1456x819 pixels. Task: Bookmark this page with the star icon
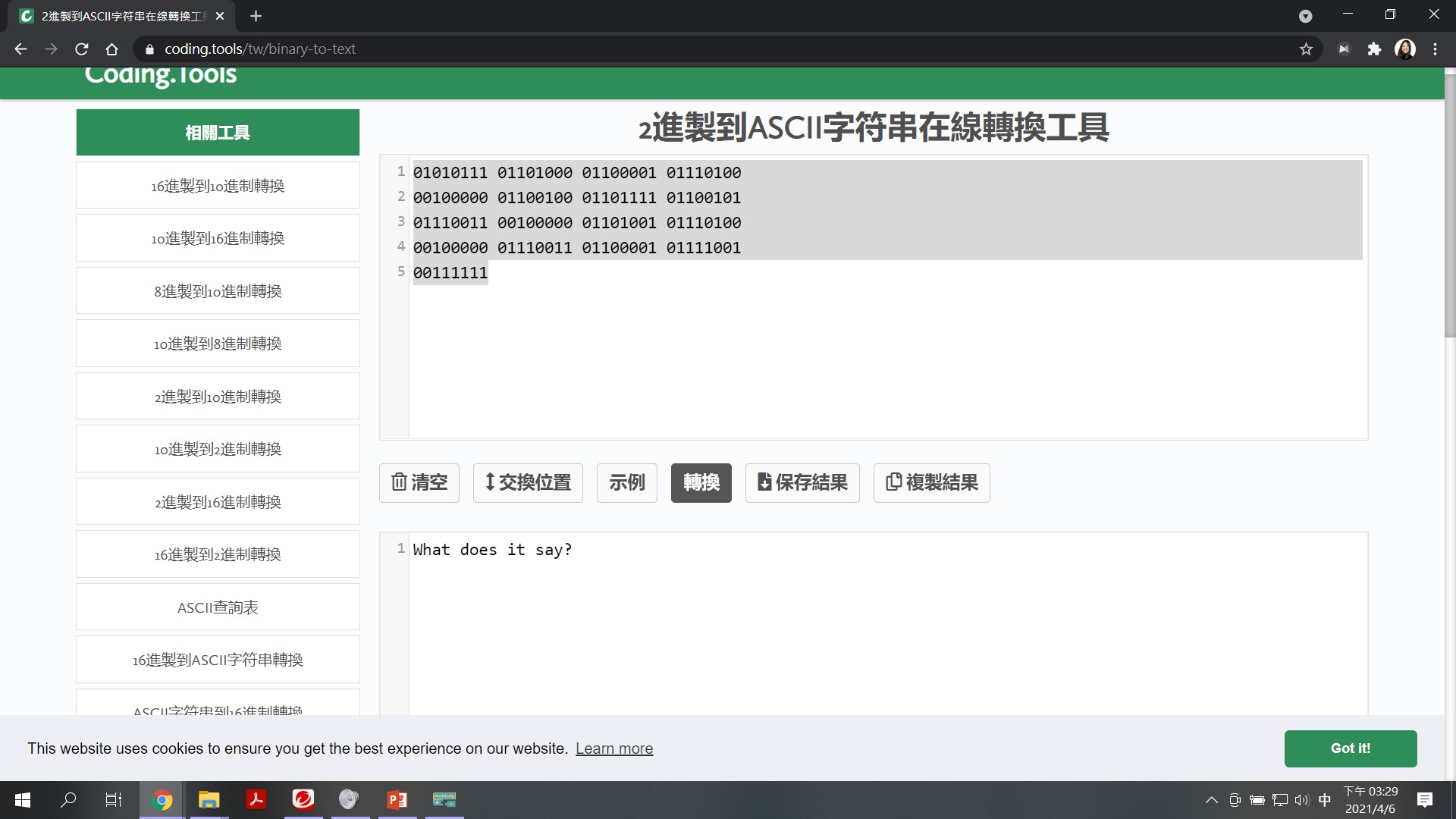1306,49
